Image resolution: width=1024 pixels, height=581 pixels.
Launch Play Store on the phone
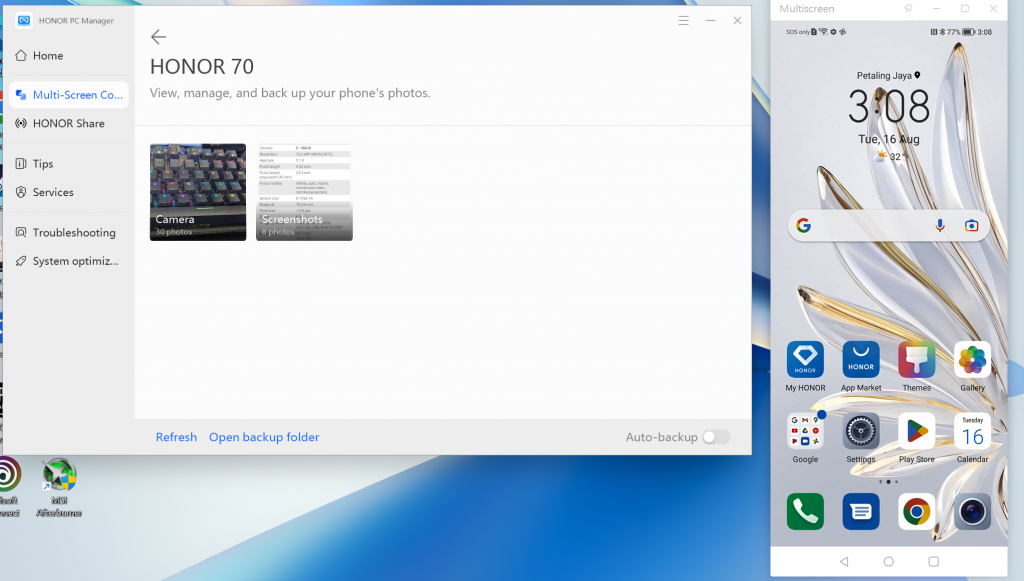point(916,431)
